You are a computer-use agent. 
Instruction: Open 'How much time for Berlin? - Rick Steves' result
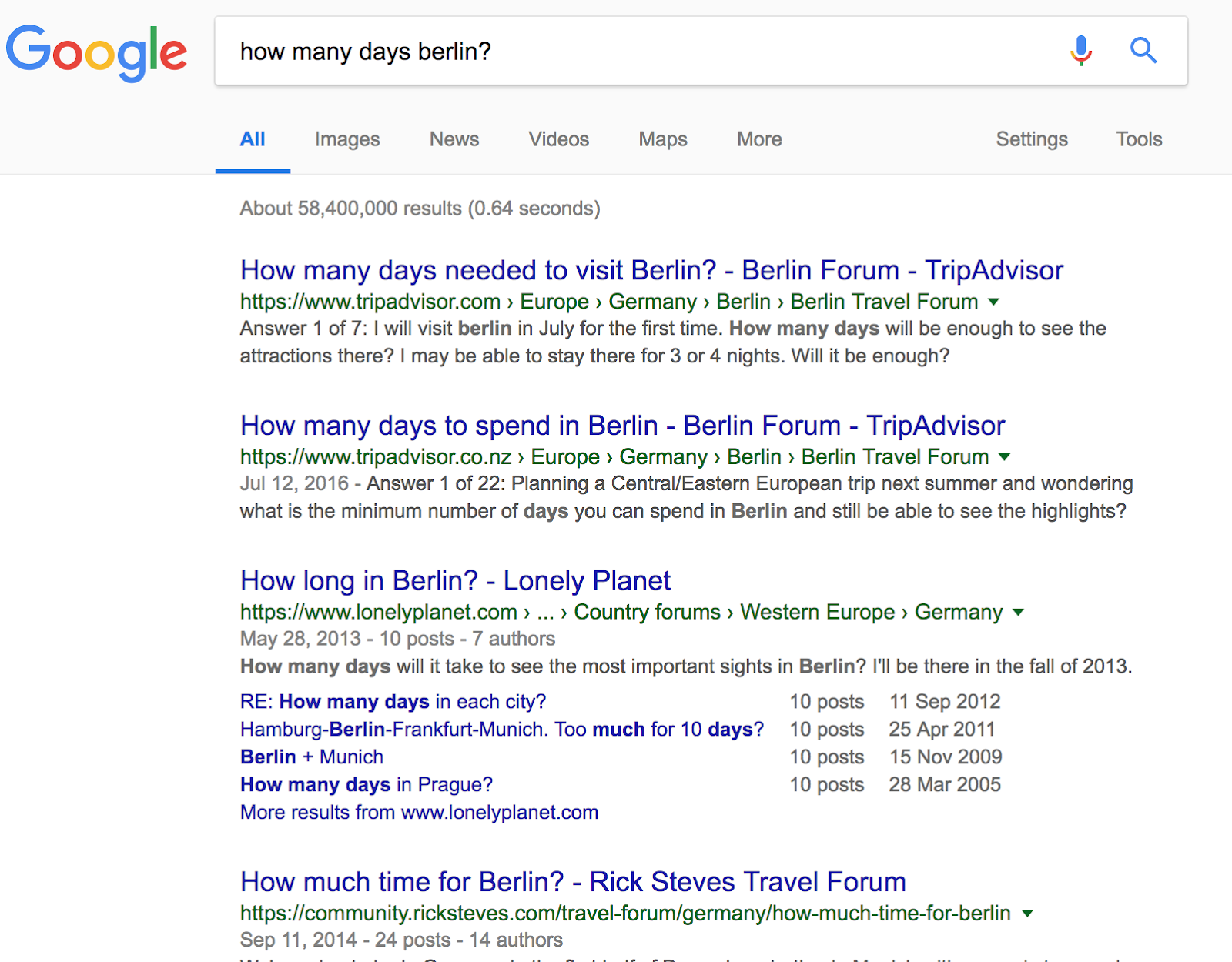pos(573,882)
